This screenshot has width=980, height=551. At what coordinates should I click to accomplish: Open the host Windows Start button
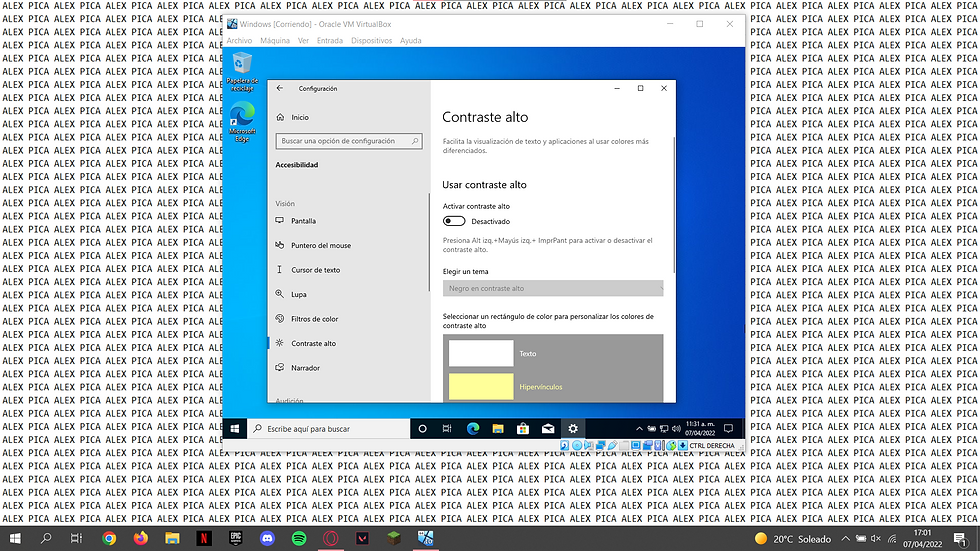pos(15,539)
